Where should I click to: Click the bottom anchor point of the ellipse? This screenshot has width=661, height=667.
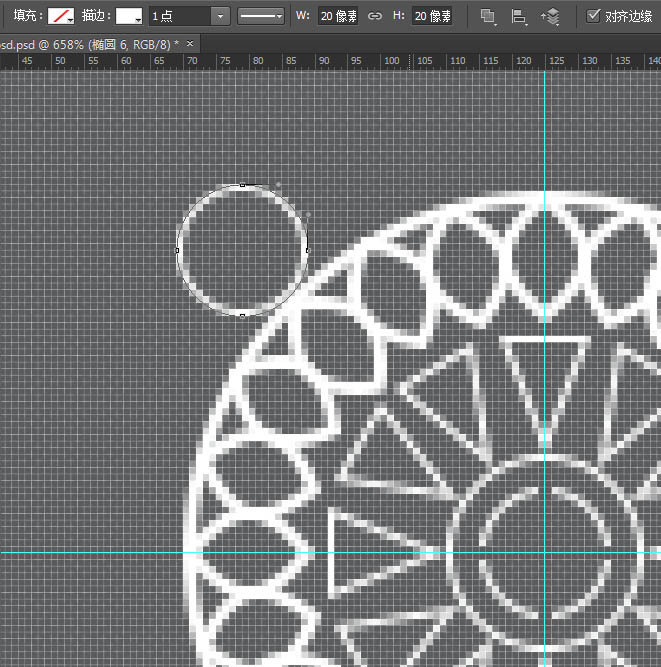pyautogui.click(x=243, y=315)
